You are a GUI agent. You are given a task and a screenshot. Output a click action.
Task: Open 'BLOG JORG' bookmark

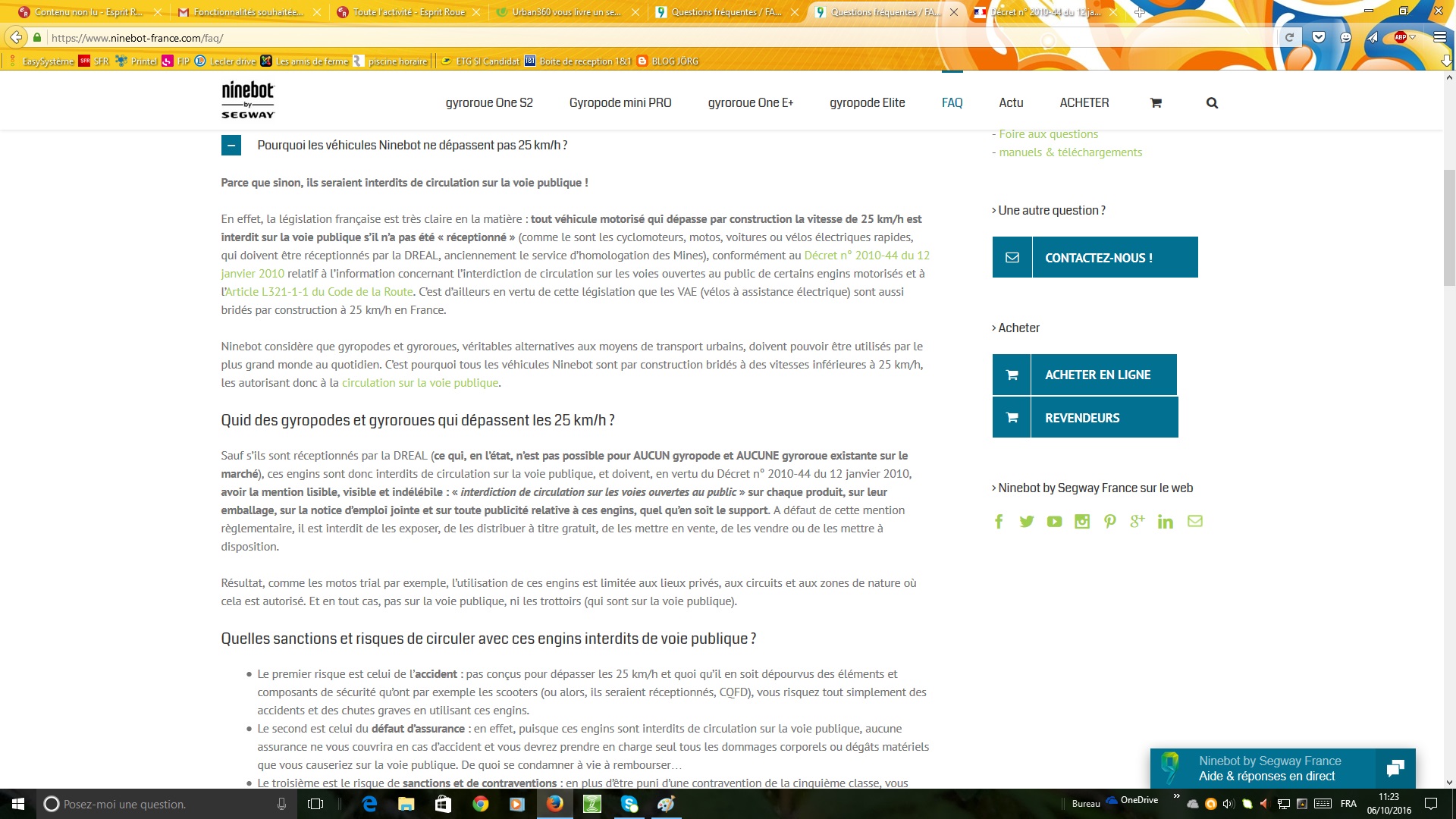point(667,61)
